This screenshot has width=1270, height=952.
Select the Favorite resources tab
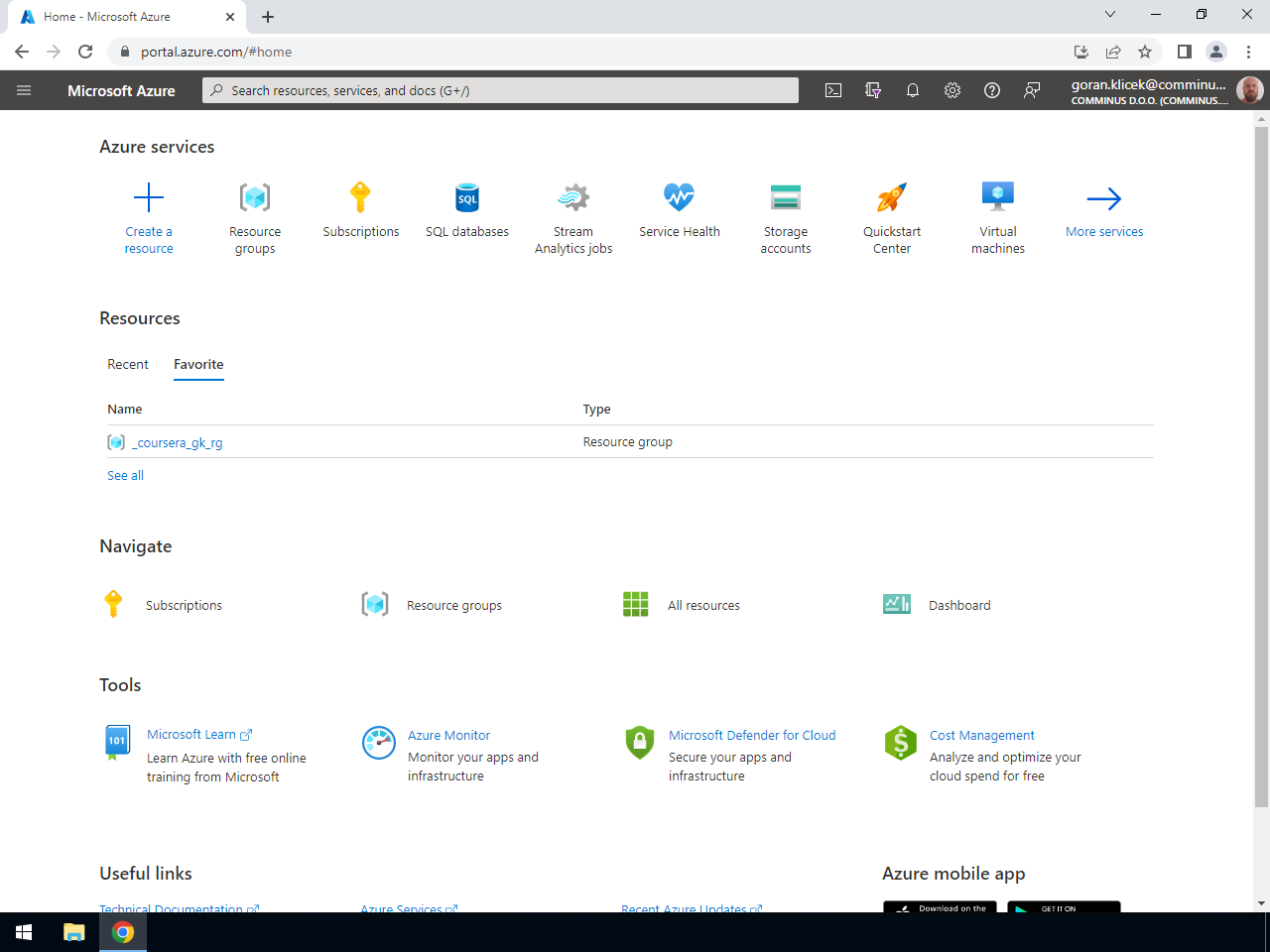(x=198, y=364)
